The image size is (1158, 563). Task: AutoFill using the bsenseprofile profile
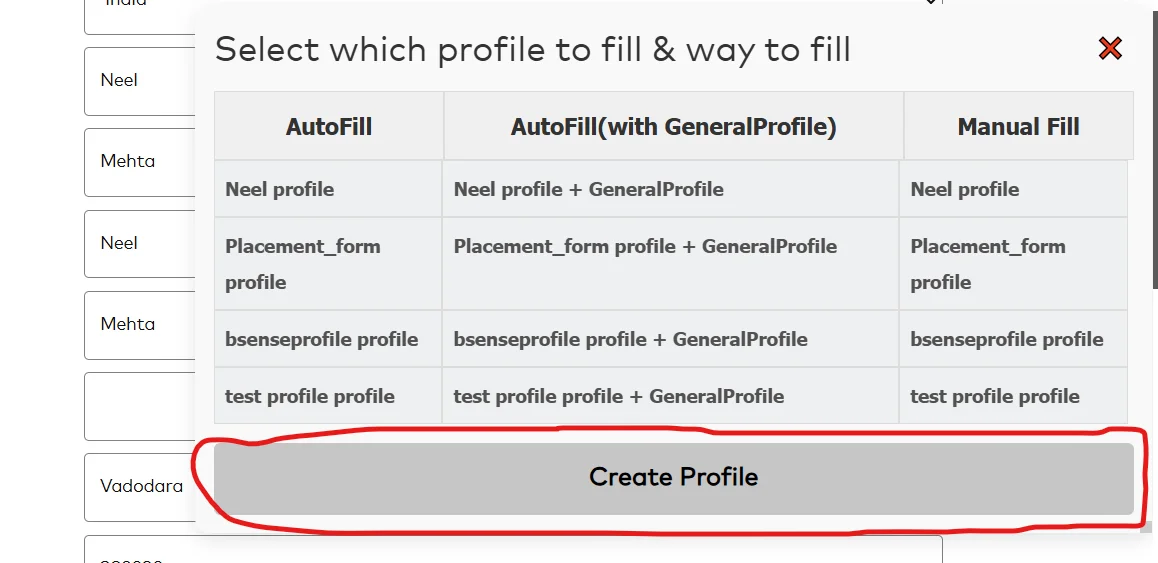321,339
